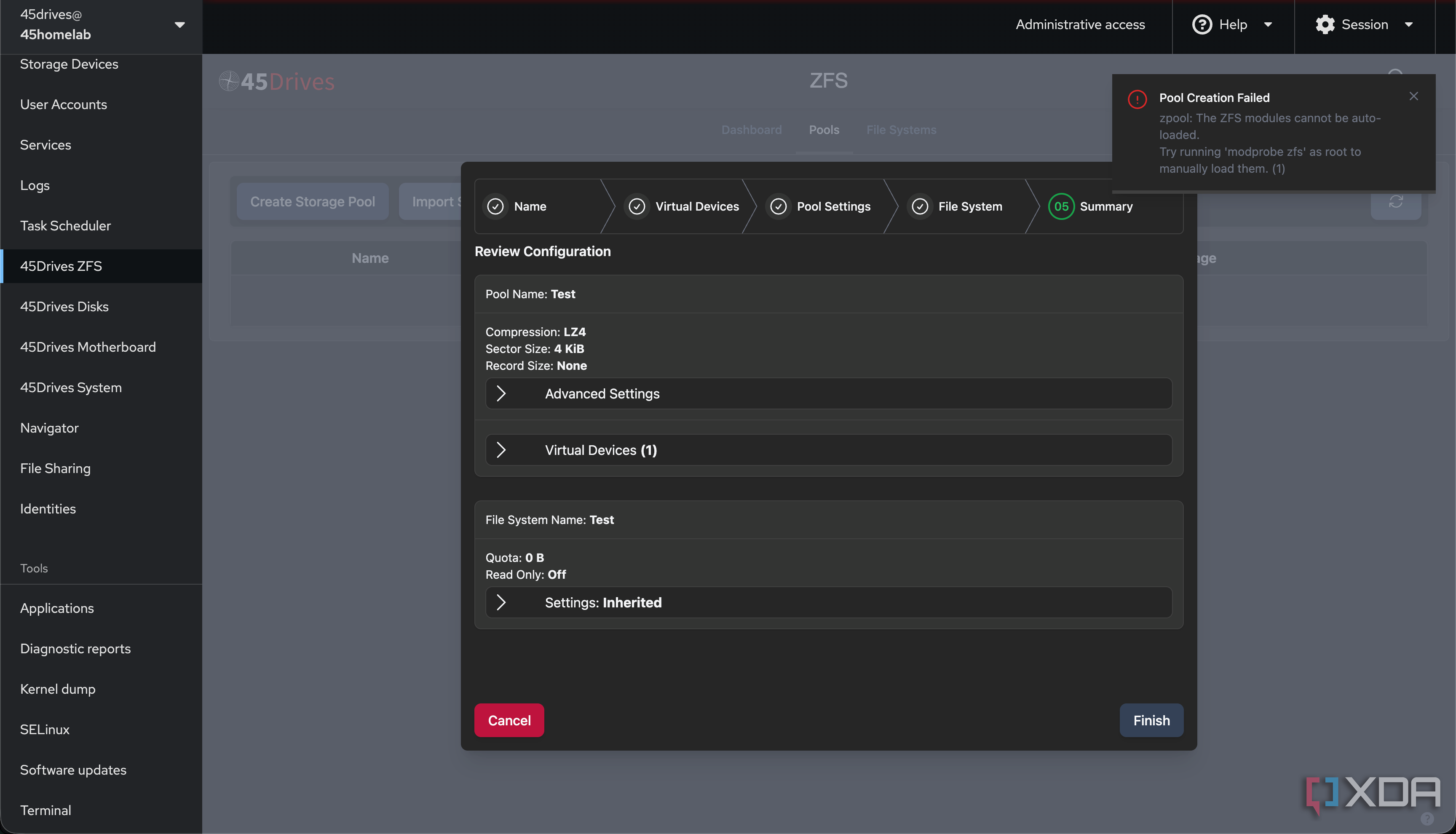Open Software updates in sidebar
Screen dimensions: 1456x834
click(x=102, y=770)
